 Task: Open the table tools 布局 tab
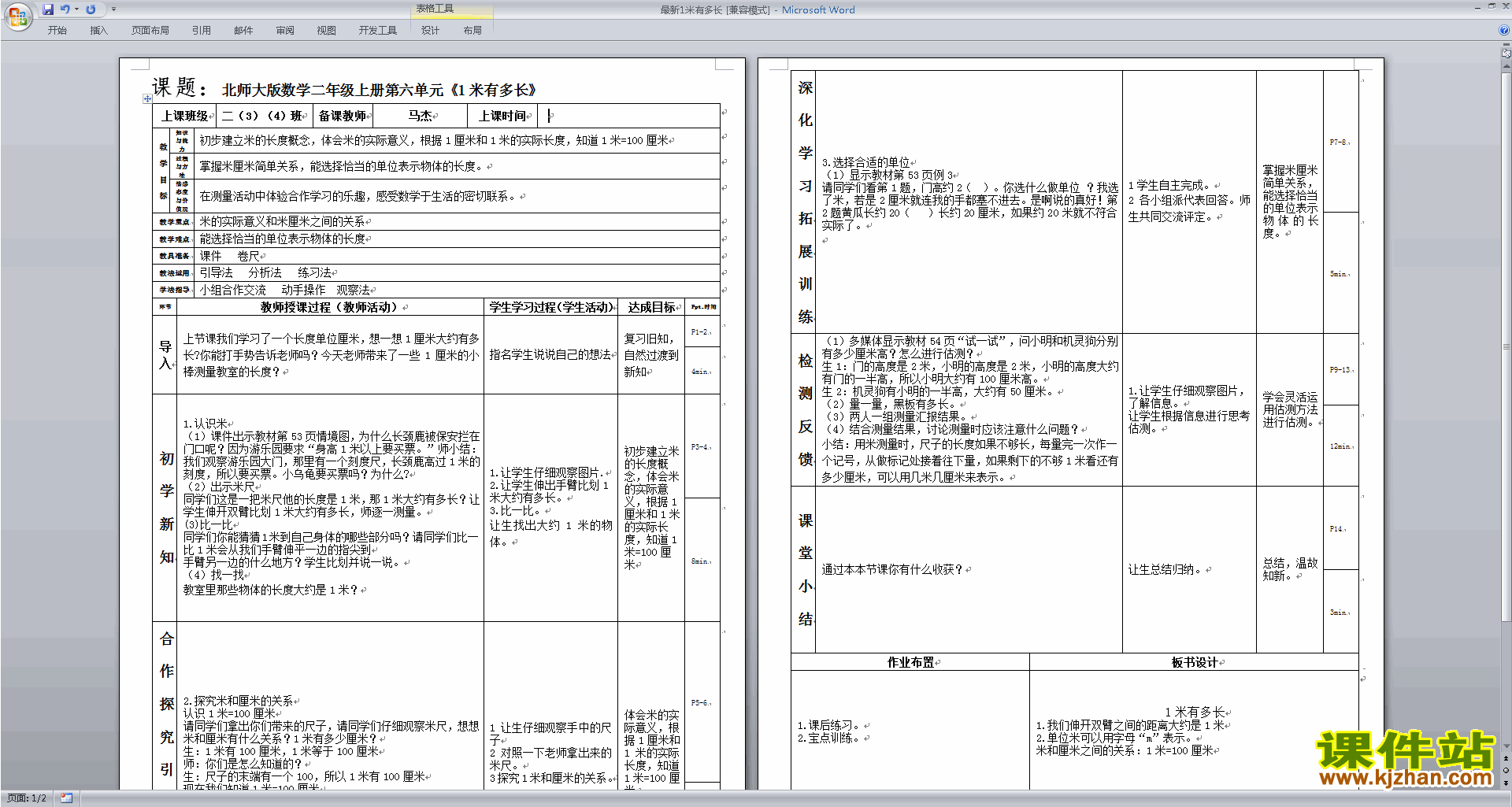click(x=472, y=31)
